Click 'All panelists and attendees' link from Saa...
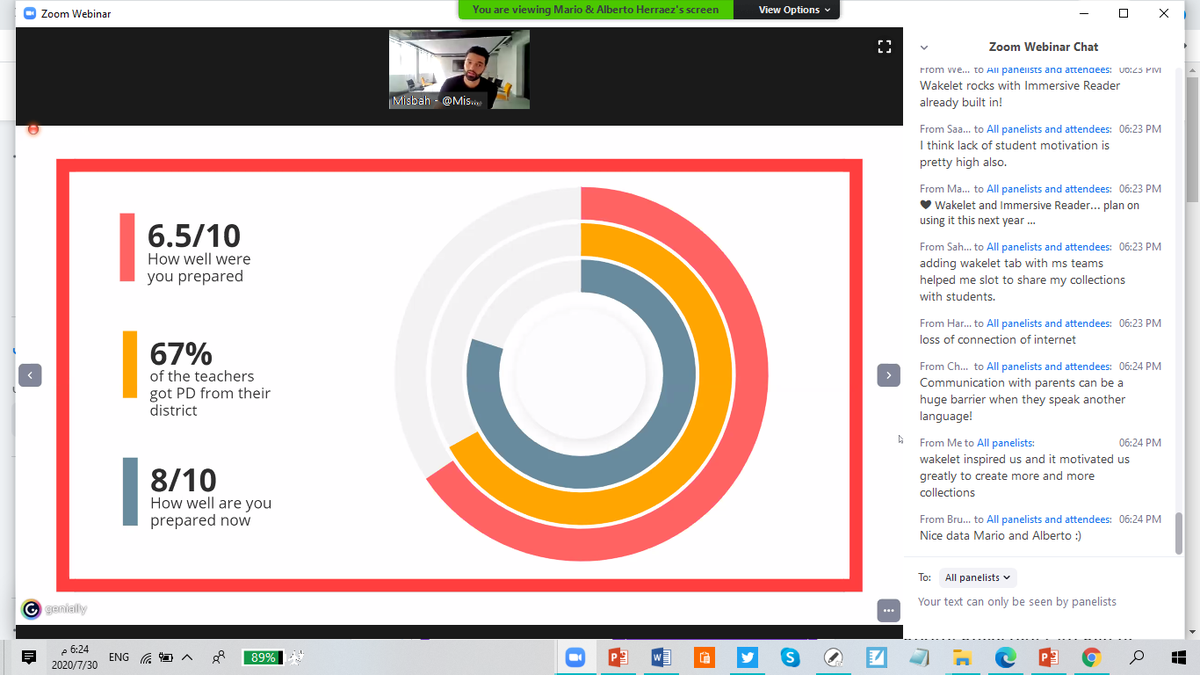 1049,129
